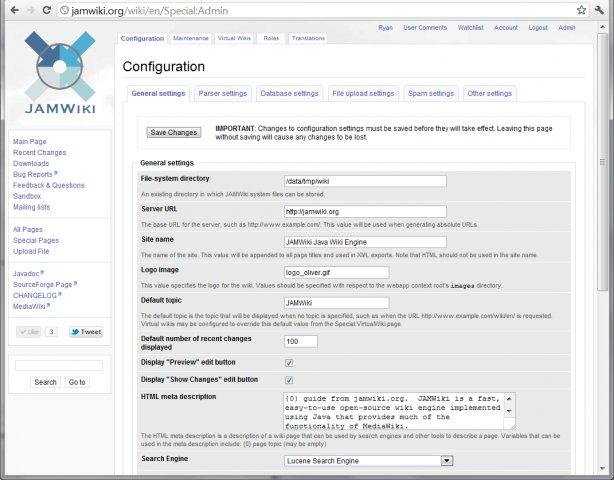Click the page vertical scrollbar thumb
Image resolution: width=614 pixels, height=480 pixels.
tap(603, 162)
